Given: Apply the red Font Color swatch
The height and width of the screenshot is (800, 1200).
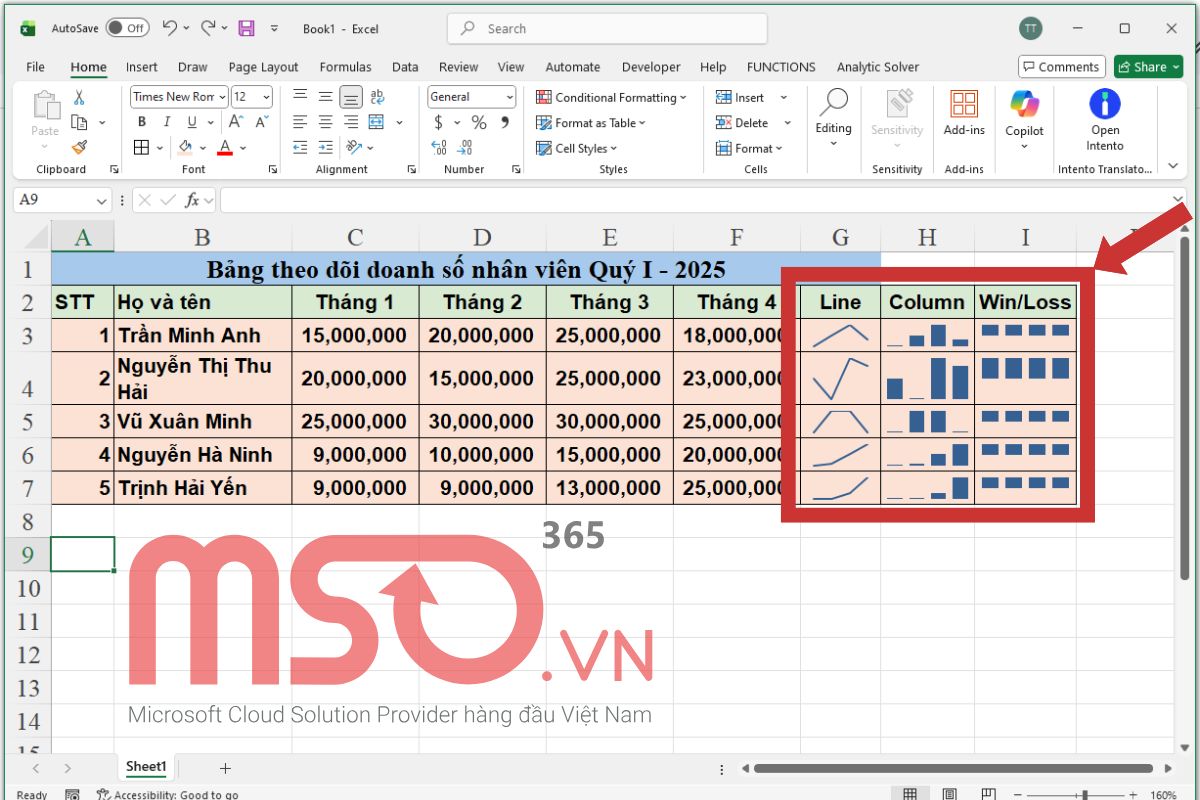Looking at the screenshot, I should 225,147.
